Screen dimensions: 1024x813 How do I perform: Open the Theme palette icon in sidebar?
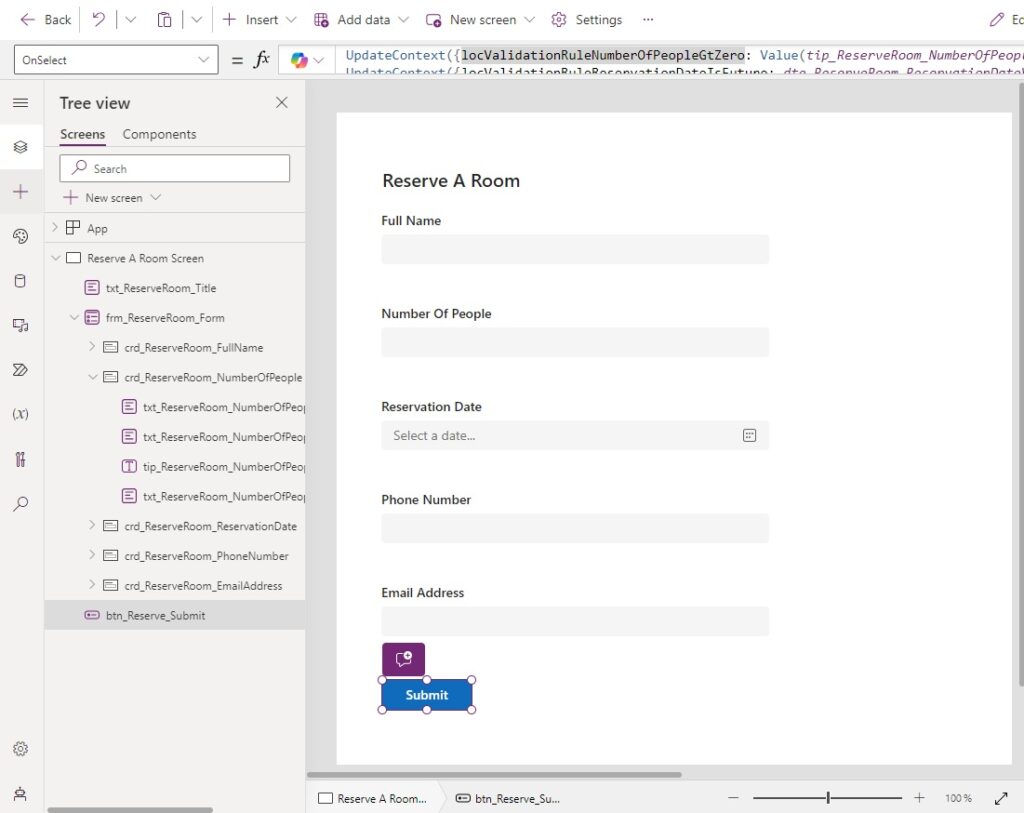(20, 236)
